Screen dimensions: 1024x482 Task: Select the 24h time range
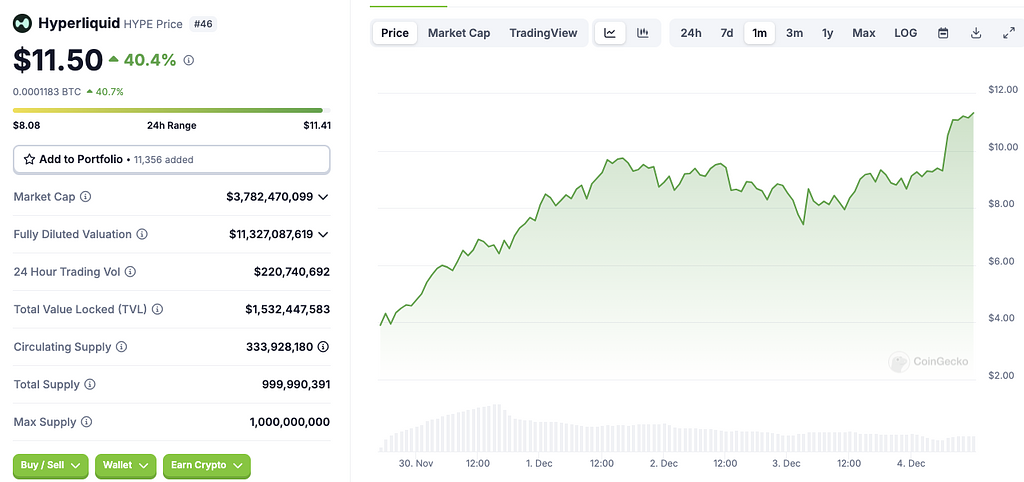(691, 33)
